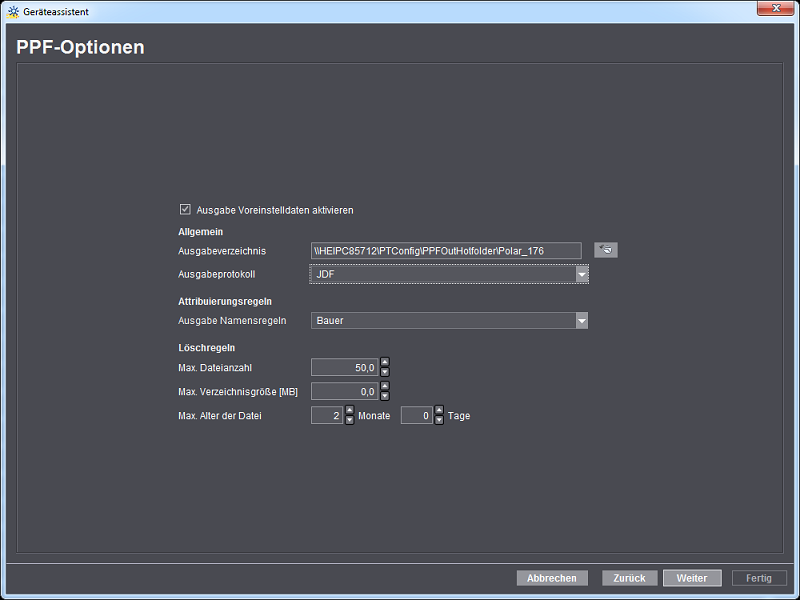Click into the Ausgabeverzeichnis path field

coord(445,251)
